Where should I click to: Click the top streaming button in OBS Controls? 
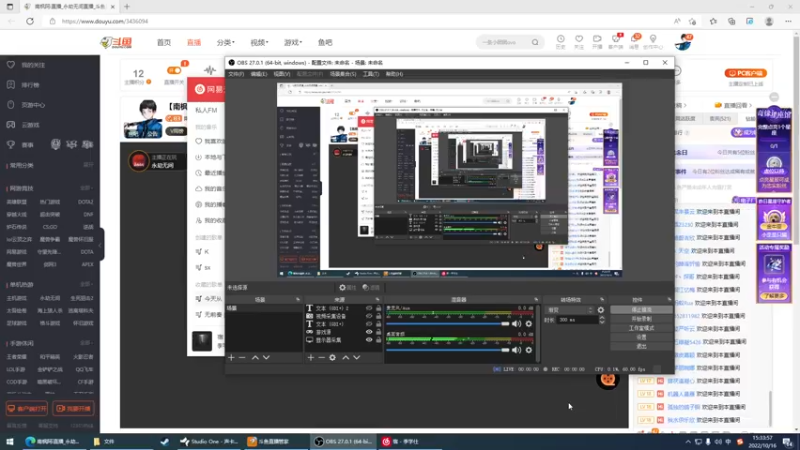click(641, 310)
